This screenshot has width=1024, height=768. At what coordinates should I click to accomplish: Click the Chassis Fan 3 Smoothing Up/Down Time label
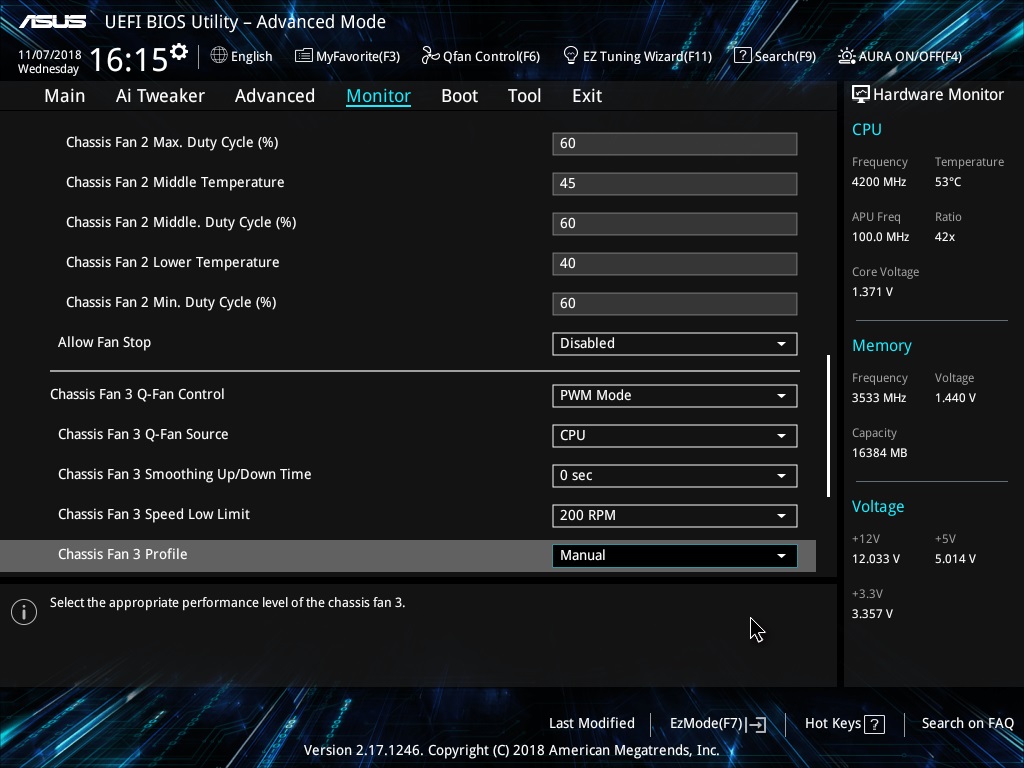185,475
